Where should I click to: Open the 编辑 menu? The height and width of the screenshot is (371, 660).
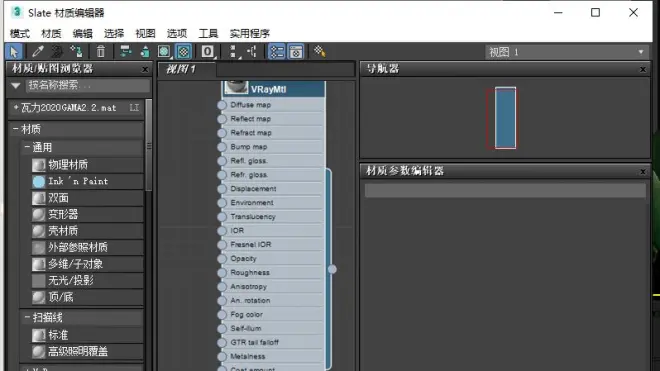coord(82,33)
